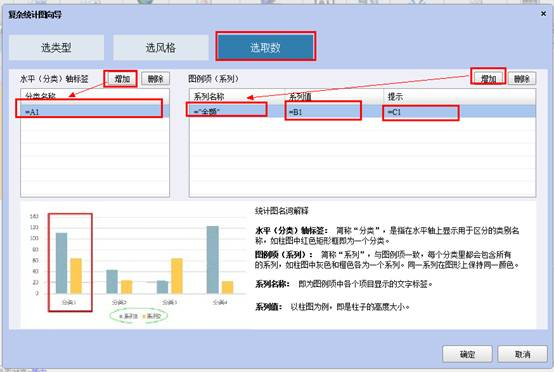
Task: Click 增加 for category axis labels
Action: point(122,79)
